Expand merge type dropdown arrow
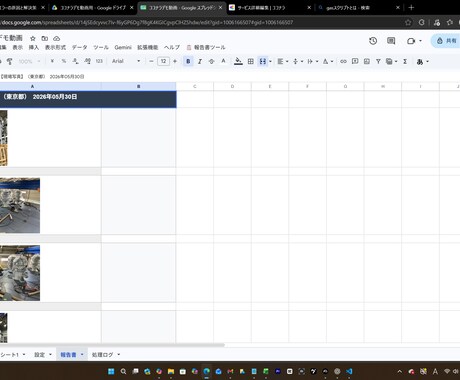Screen dimensions: 460x380 pyautogui.click(x=270, y=61)
